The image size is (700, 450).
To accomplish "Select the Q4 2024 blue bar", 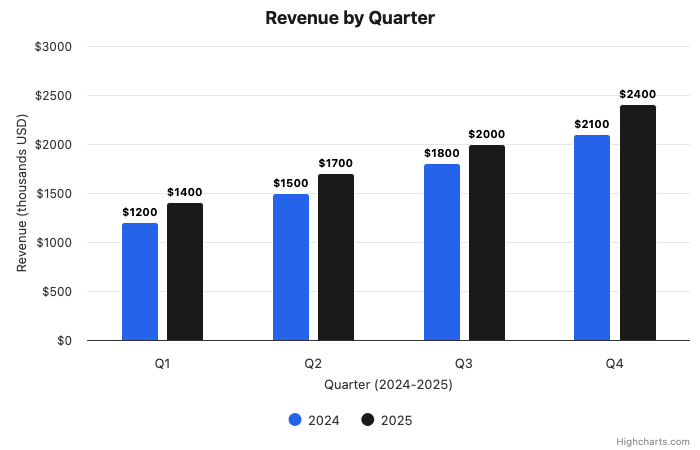I will coord(592,238).
